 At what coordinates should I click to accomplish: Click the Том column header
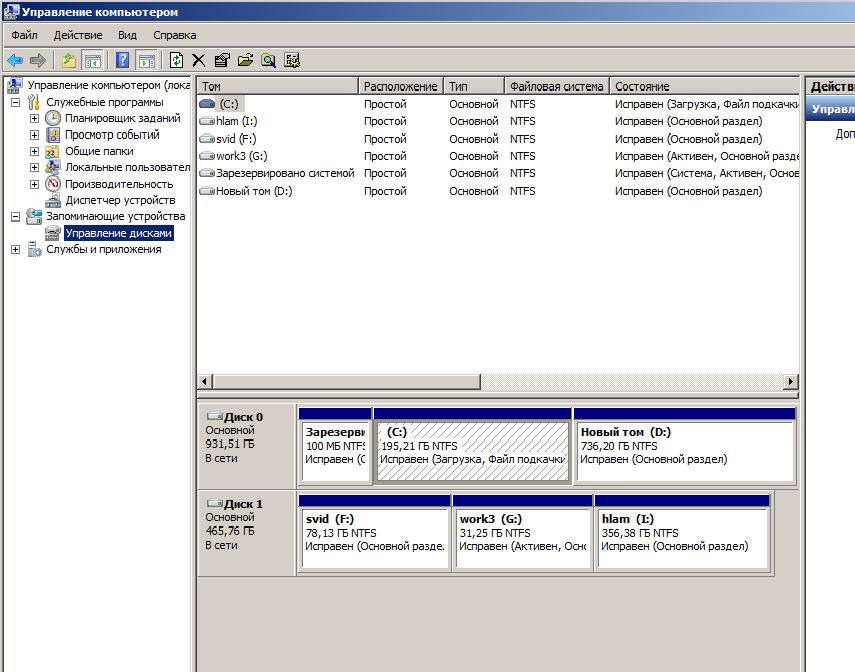[x=277, y=87]
